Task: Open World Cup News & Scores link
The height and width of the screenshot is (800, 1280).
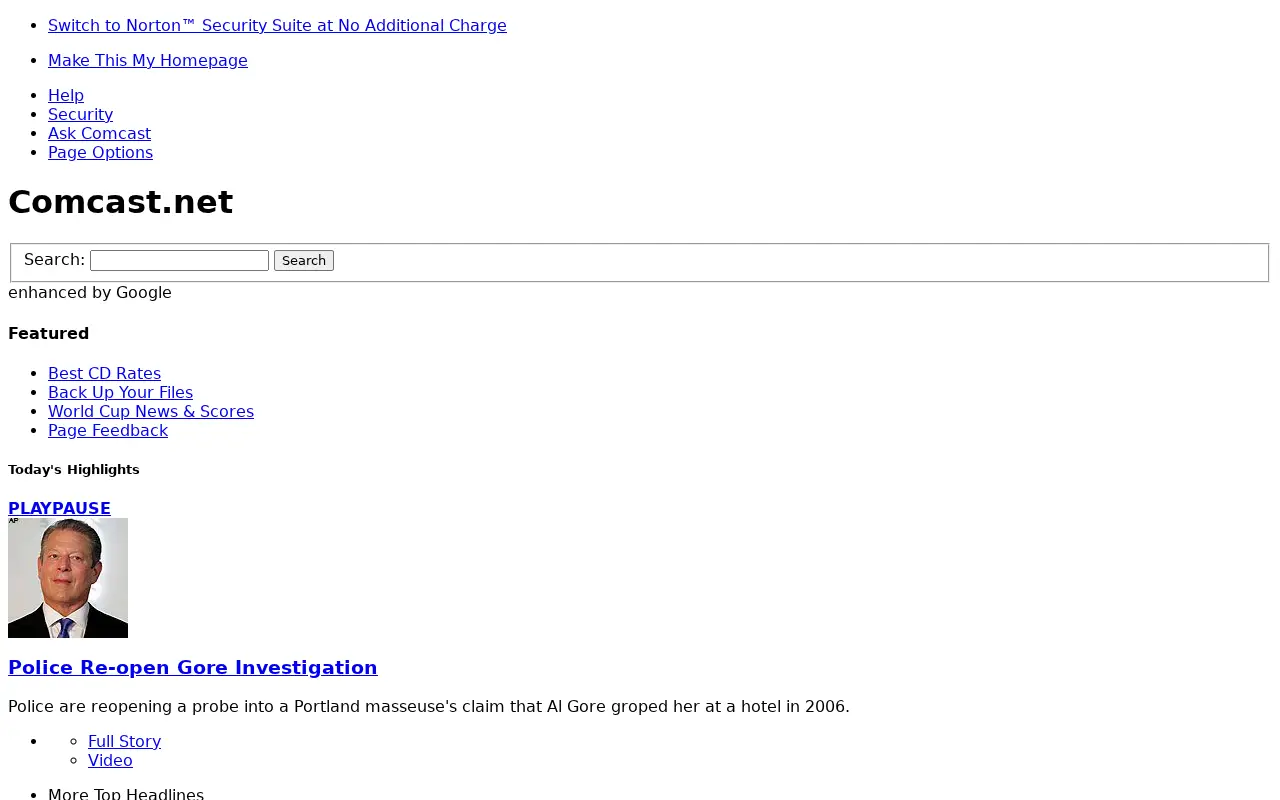Action: (x=151, y=411)
